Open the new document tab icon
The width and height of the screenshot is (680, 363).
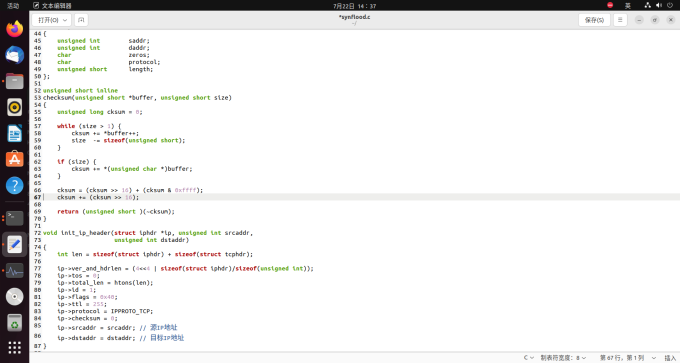pyautogui.click(x=81, y=20)
